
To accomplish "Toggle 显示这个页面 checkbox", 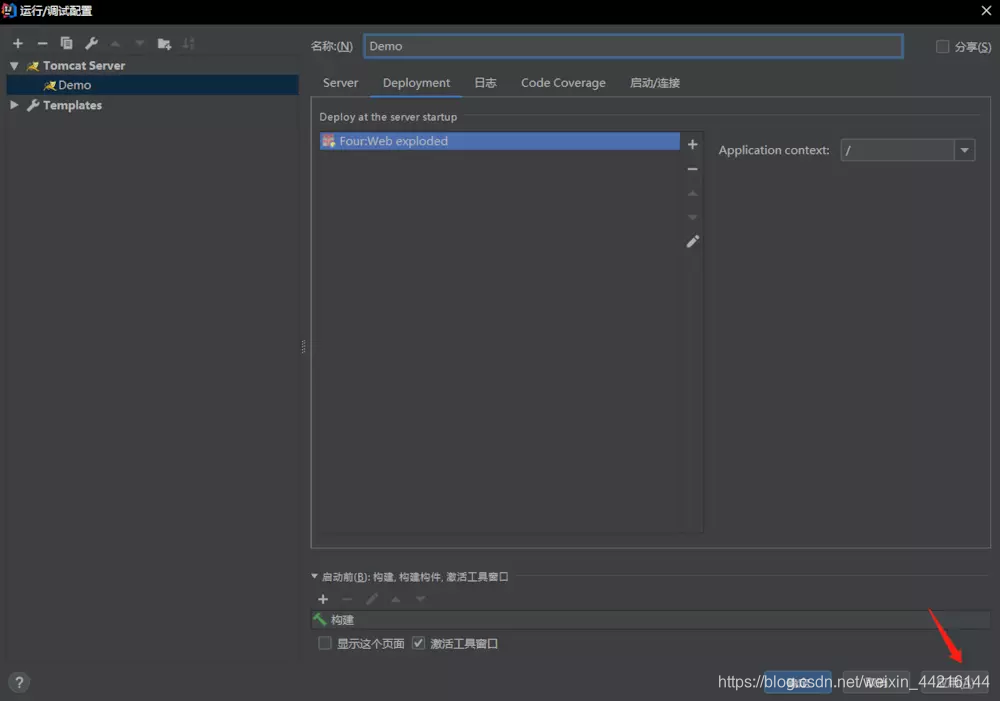I will (325, 643).
